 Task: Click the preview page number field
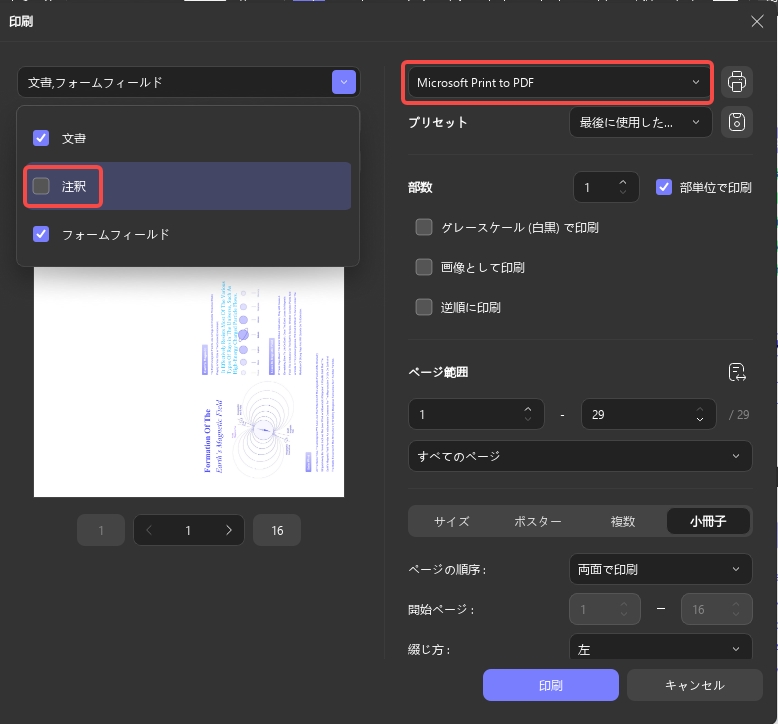click(x=189, y=530)
